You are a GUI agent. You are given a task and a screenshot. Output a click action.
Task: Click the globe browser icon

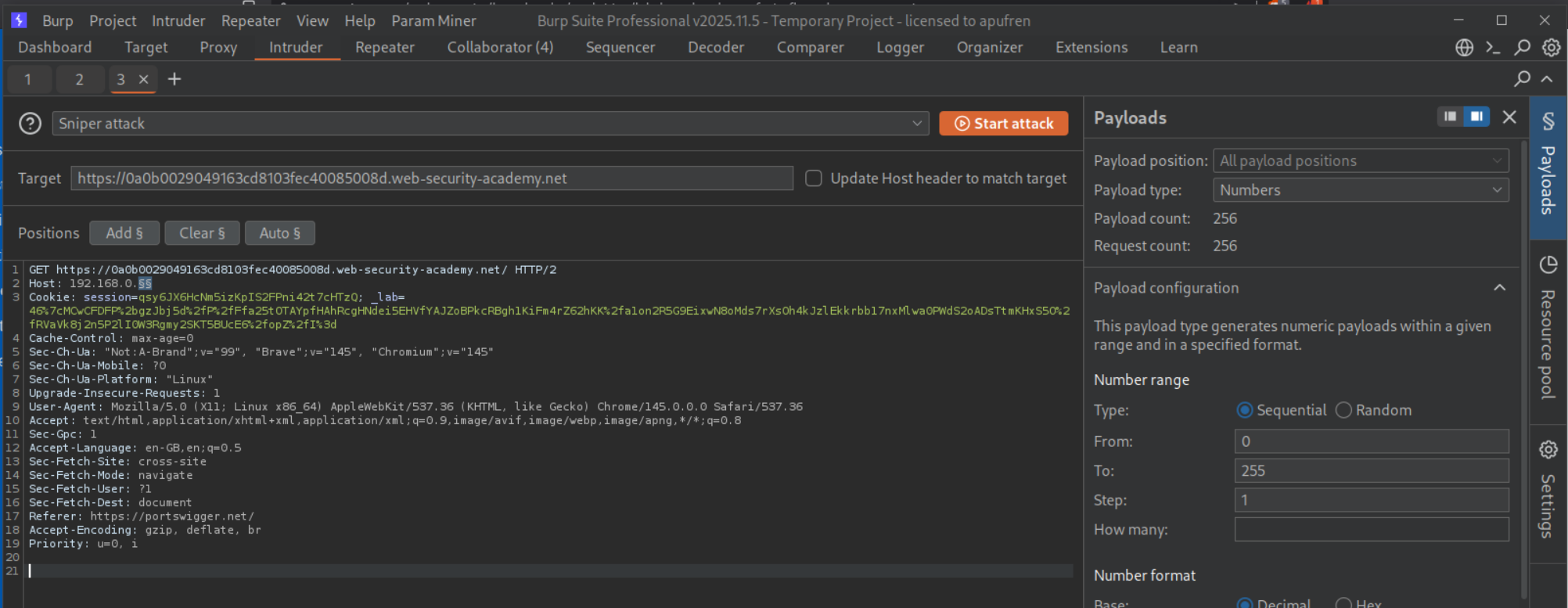click(x=1464, y=48)
